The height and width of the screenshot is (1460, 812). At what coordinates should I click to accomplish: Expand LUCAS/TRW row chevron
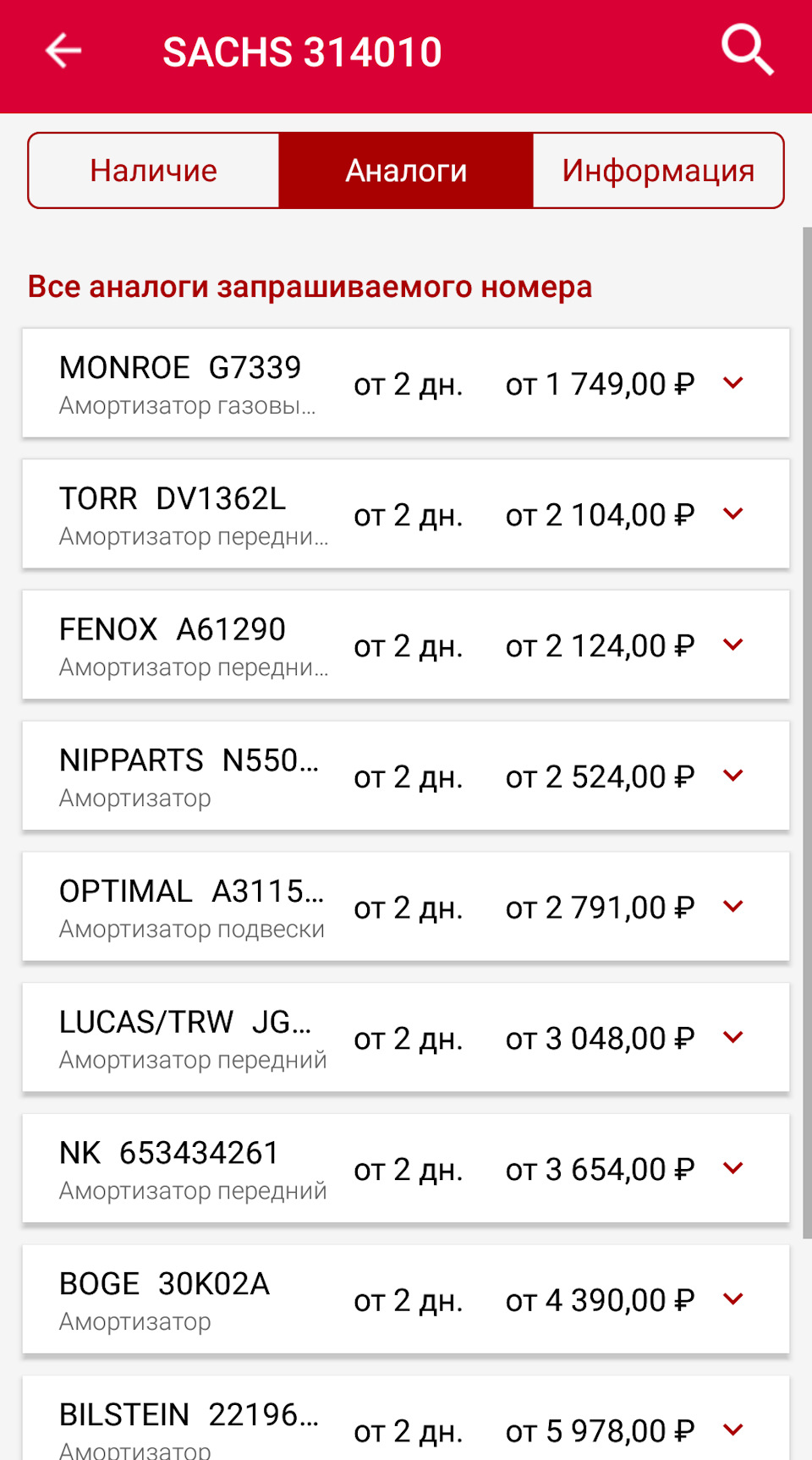[733, 1037]
